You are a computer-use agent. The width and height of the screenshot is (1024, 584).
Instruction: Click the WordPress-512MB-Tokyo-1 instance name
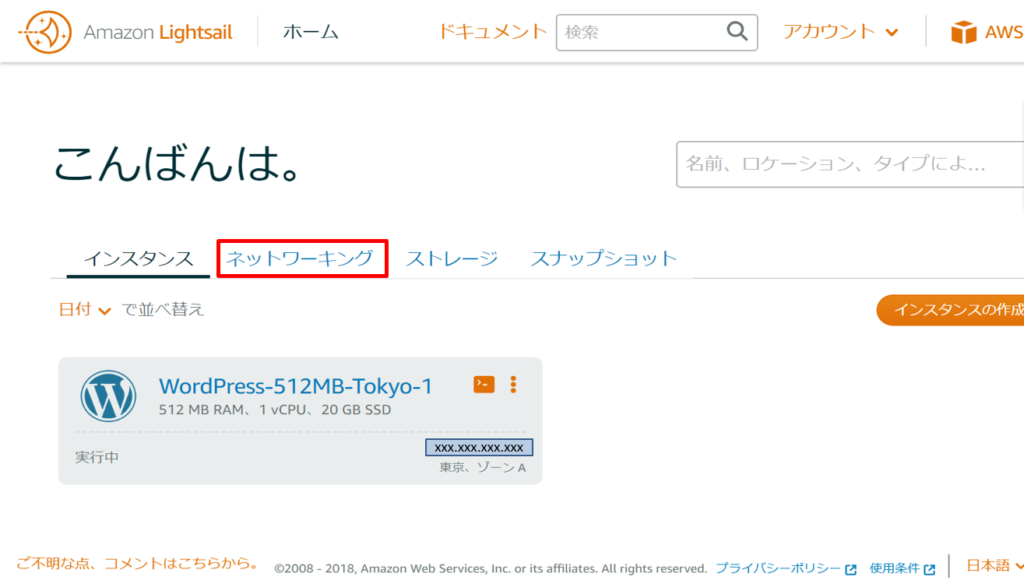click(295, 386)
